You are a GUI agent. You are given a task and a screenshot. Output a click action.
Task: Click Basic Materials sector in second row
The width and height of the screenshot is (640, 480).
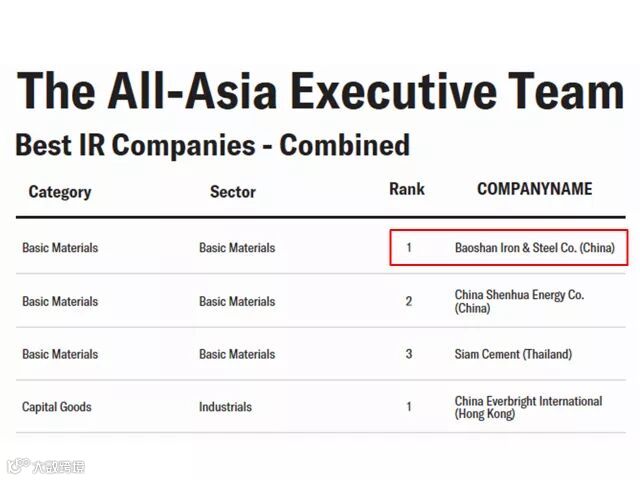pos(237,301)
